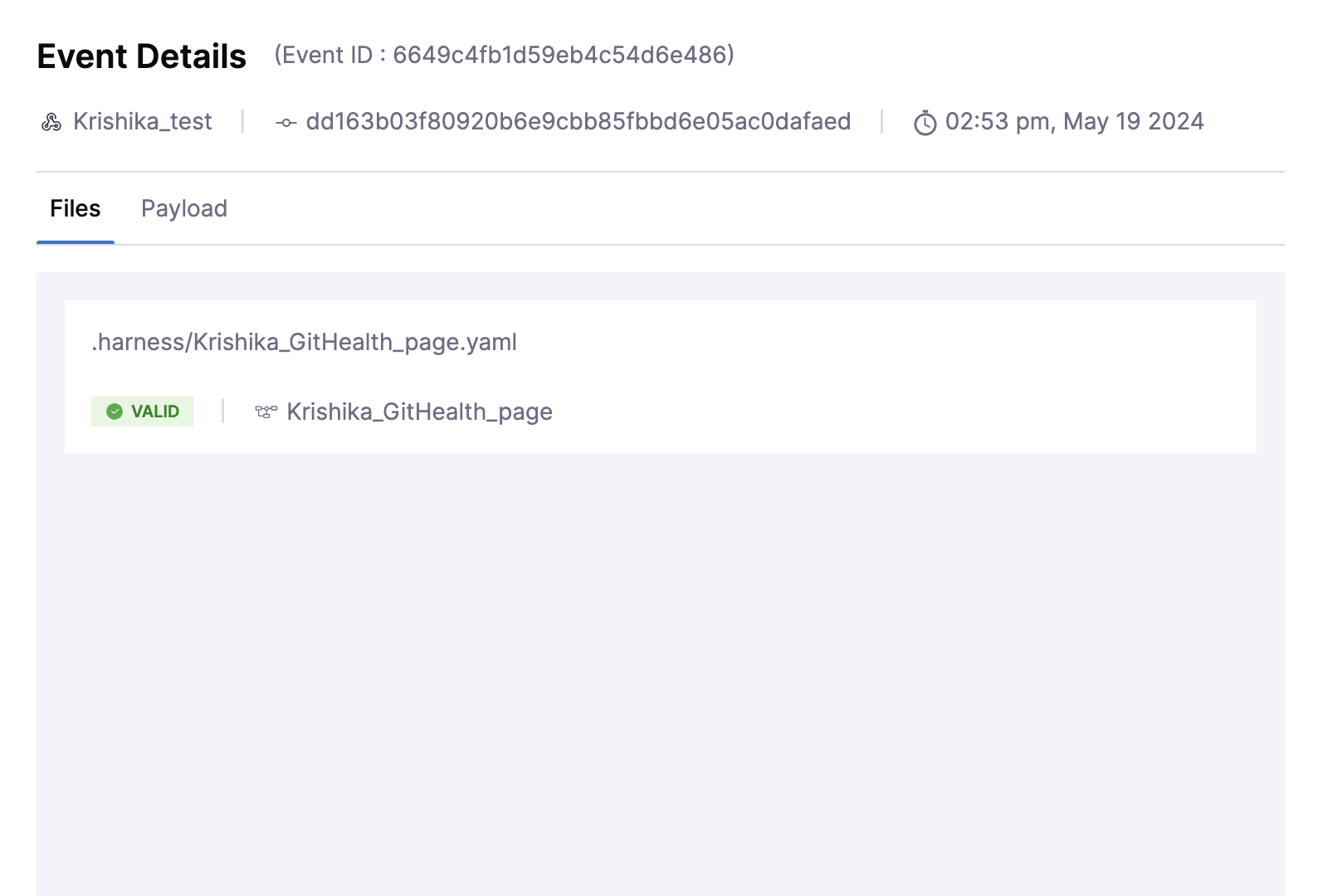
Task: Open the Krishika_GitHealth_page pipeline name
Action: point(419,411)
